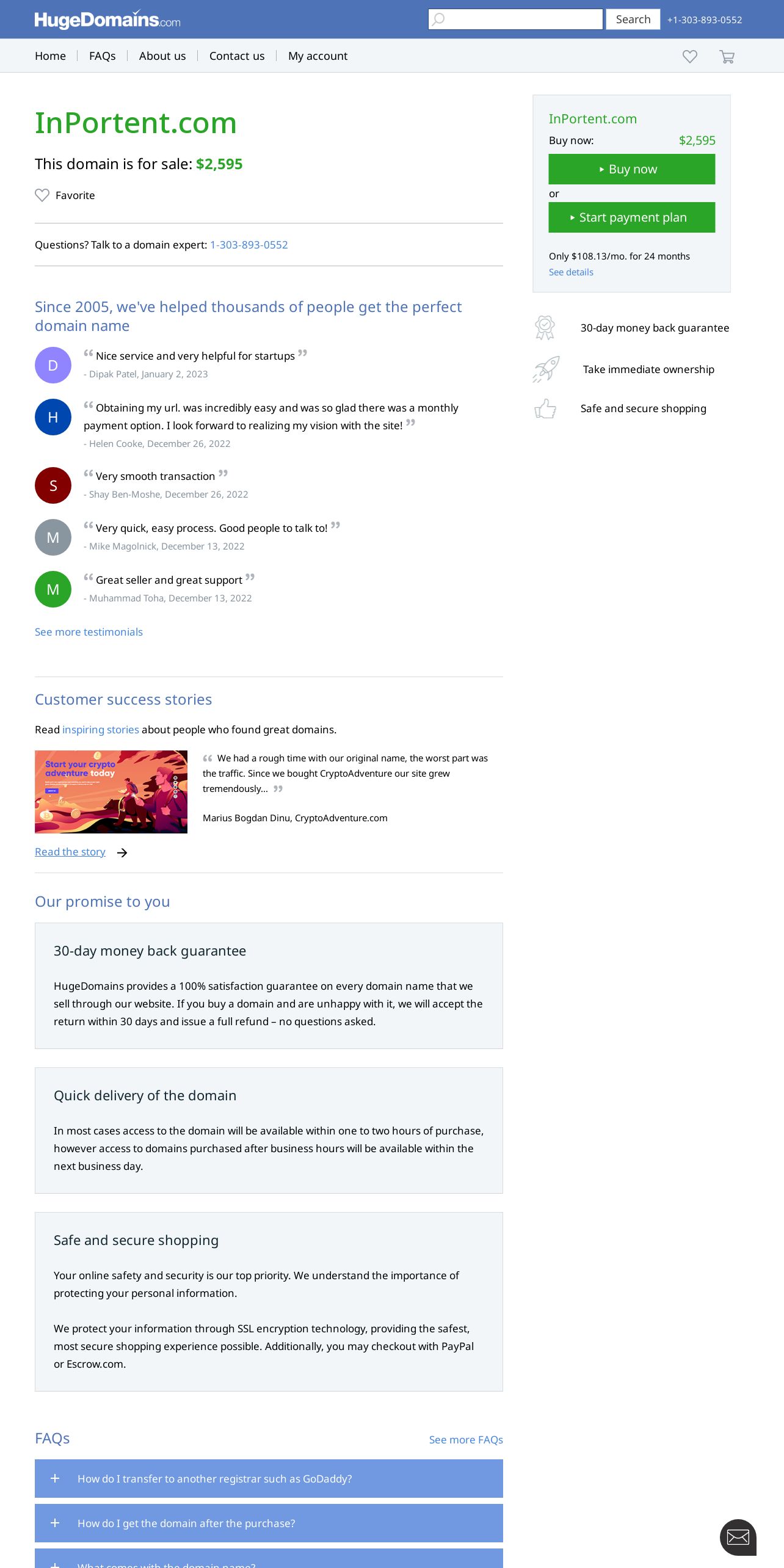Open the chat envelope icon

(x=738, y=1537)
